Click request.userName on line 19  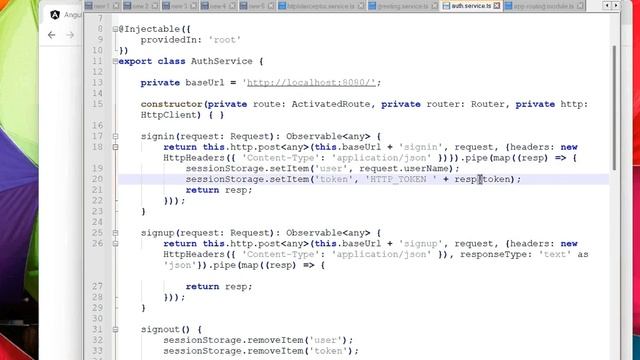pyautogui.click(x=403, y=169)
